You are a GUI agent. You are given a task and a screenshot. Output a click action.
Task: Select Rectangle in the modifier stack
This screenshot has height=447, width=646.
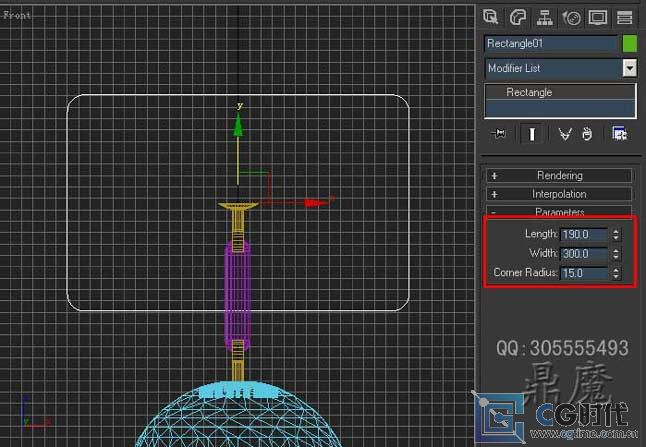pos(529,92)
